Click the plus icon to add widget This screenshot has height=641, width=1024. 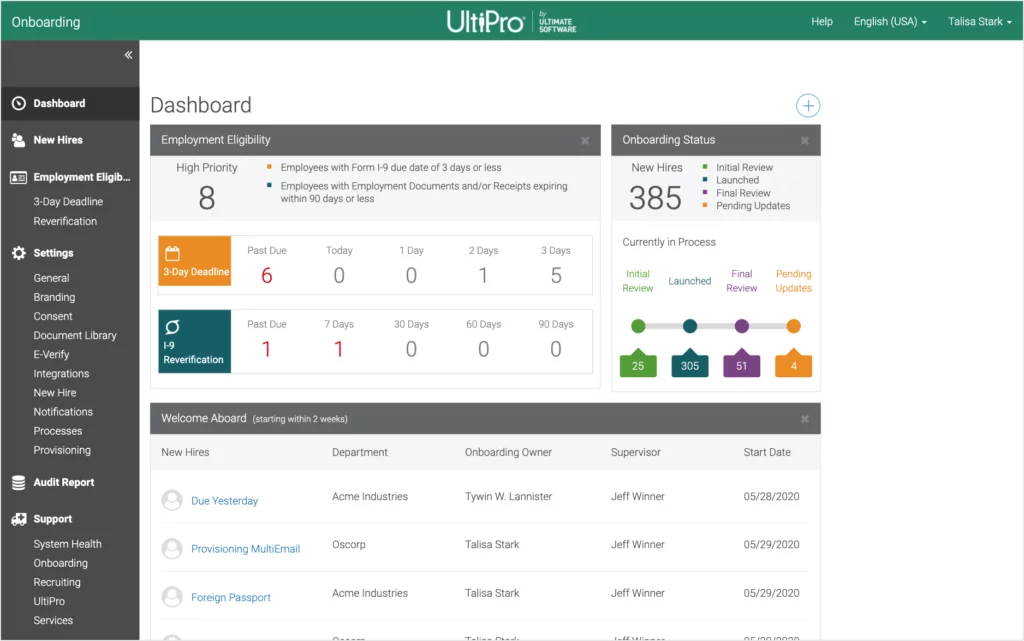pos(808,106)
